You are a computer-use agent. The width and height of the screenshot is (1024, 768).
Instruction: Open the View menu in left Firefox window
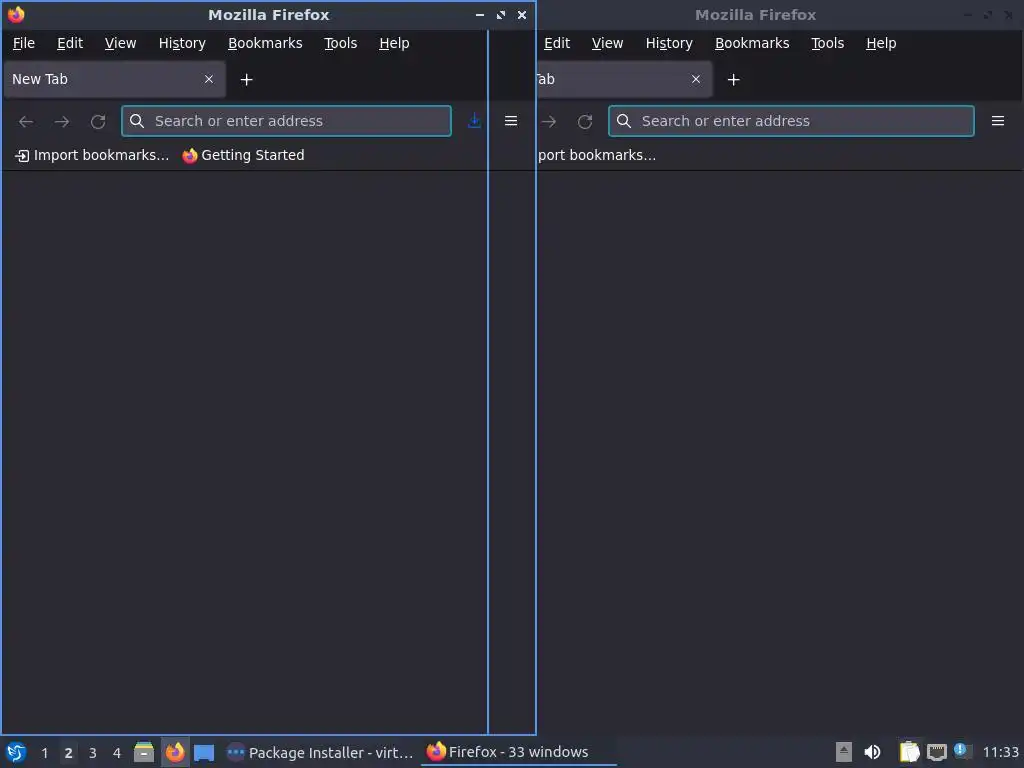click(120, 43)
